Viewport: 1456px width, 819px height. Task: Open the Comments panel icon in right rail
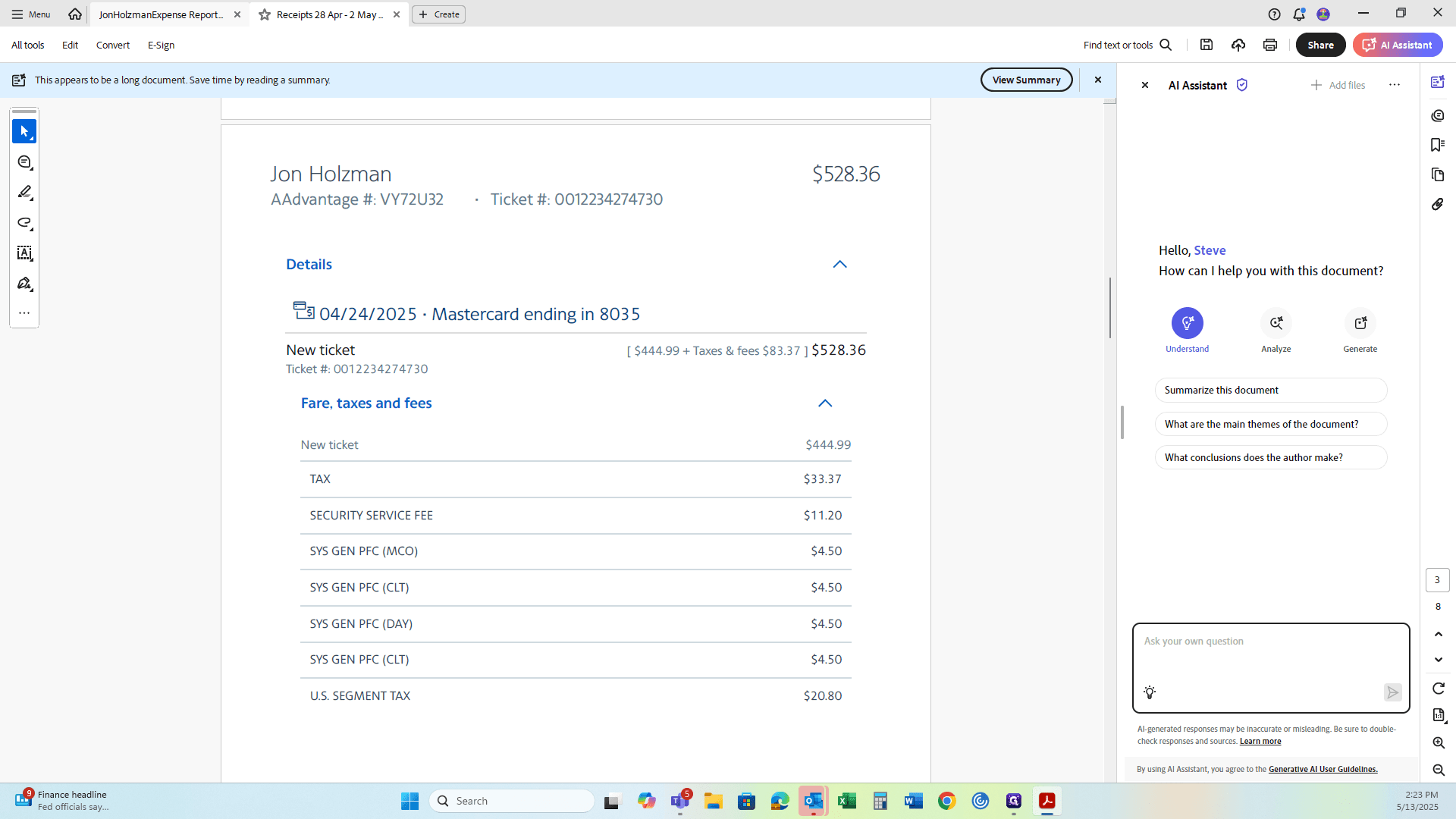[x=1438, y=115]
